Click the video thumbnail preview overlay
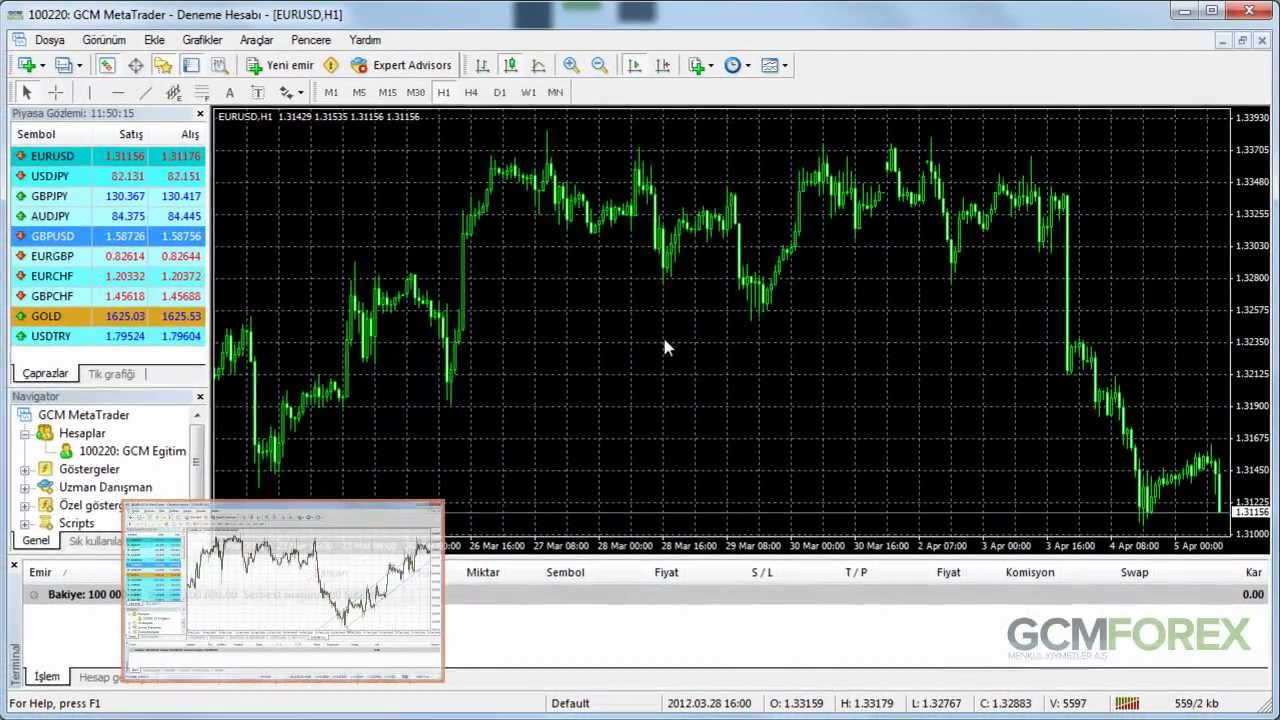 tap(284, 591)
